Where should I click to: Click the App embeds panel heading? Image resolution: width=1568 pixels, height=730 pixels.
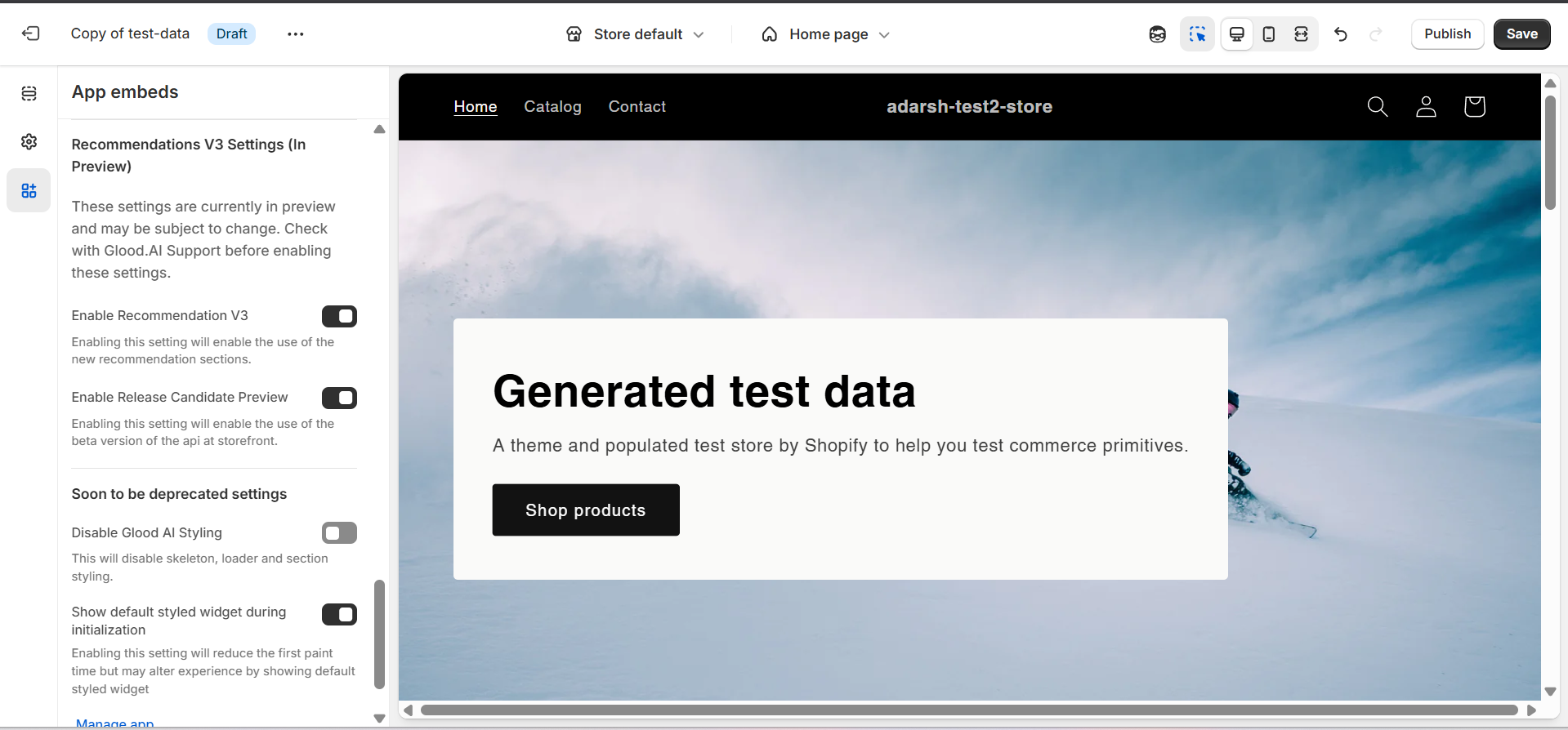point(125,91)
